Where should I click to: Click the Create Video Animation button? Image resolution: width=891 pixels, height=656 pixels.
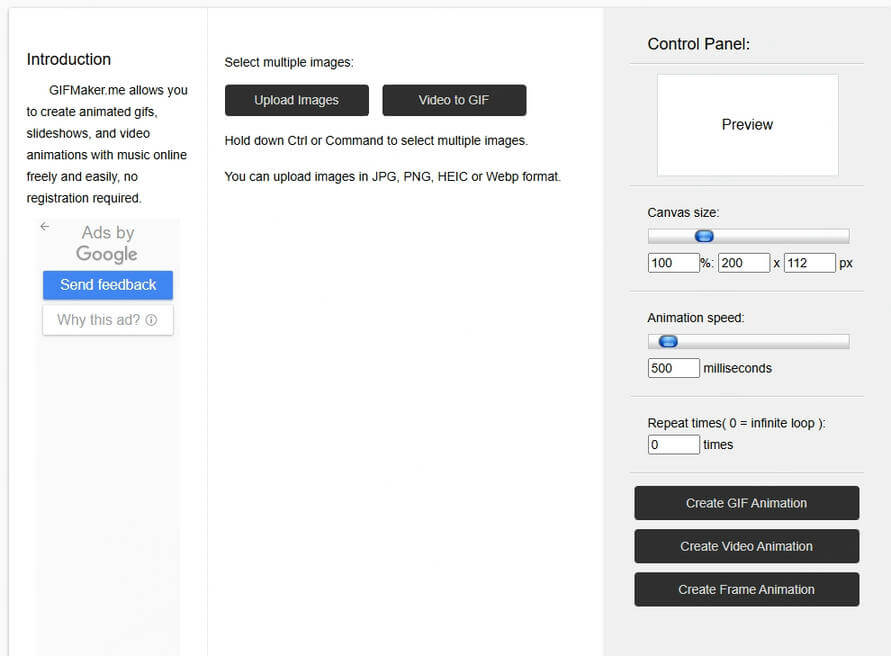click(x=746, y=546)
